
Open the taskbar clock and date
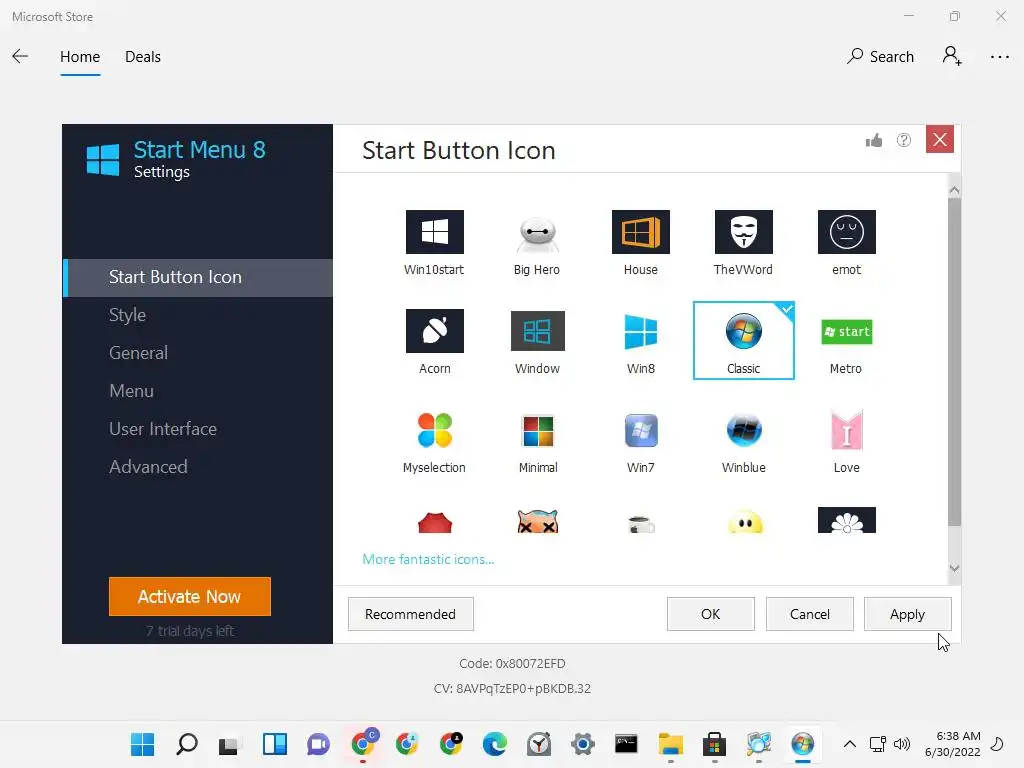click(x=953, y=744)
